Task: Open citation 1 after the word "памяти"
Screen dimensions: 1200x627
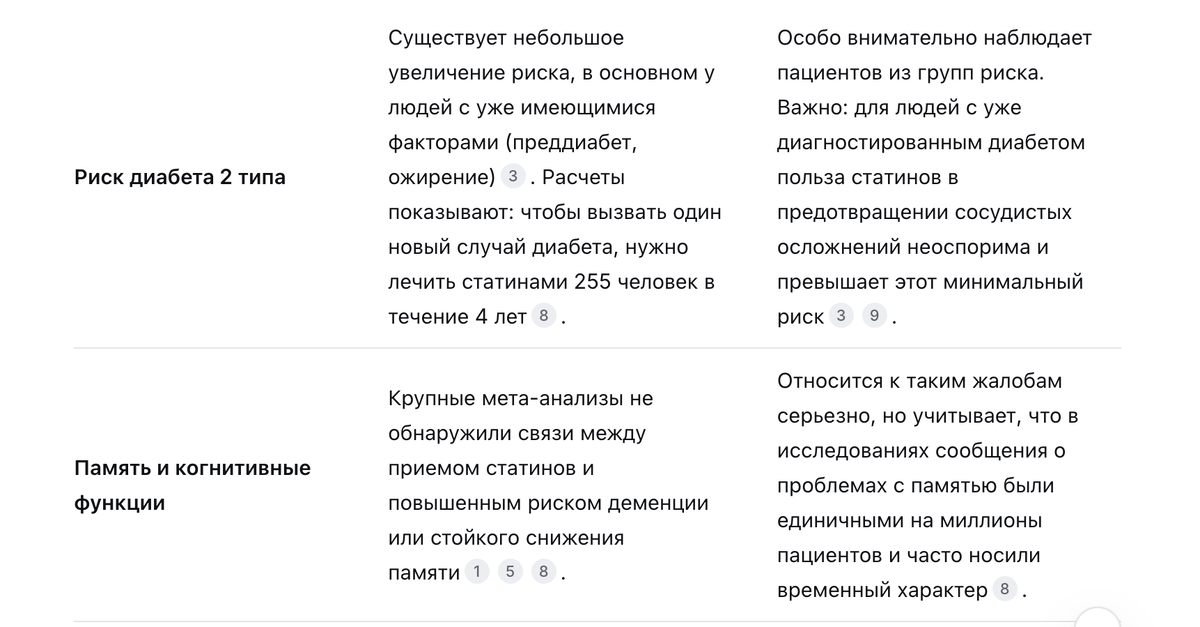Action: pos(478,572)
